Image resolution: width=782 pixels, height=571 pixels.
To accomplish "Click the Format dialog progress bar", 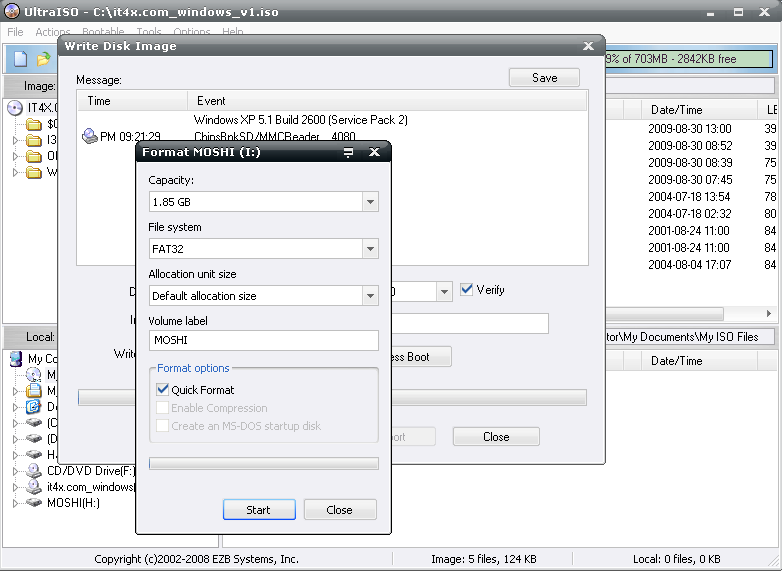I will point(264,464).
